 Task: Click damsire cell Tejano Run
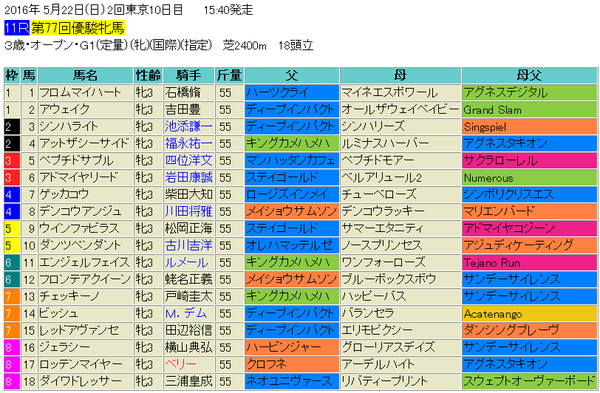[x=530, y=262]
